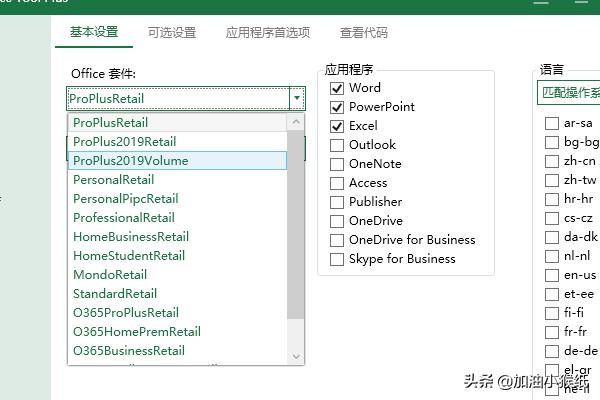This screenshot has width=600, height=400.
Task: Enable the zh-cn language checkbox
Action: [x=552, y=162]
